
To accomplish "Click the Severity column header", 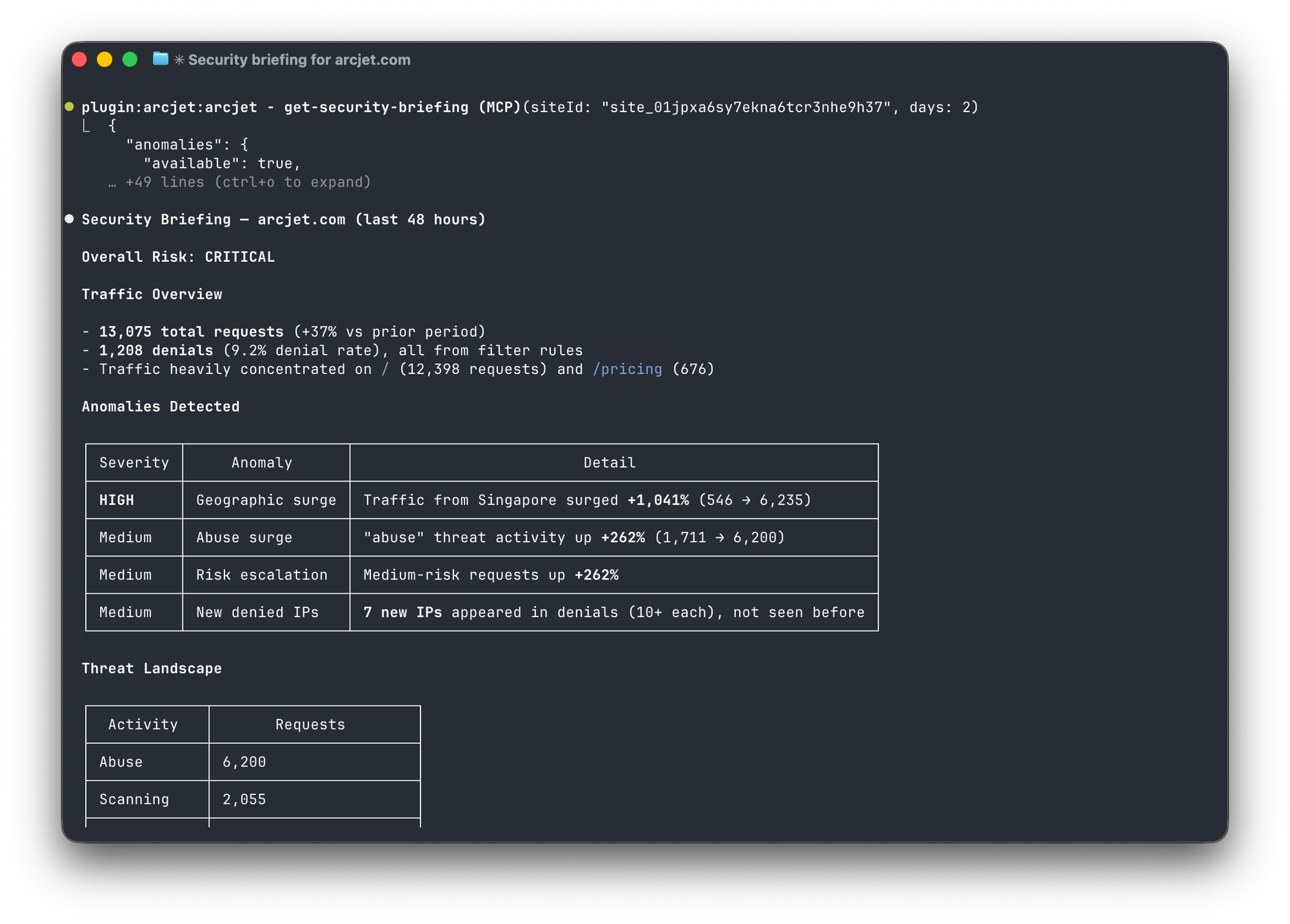I will (134, 463).
